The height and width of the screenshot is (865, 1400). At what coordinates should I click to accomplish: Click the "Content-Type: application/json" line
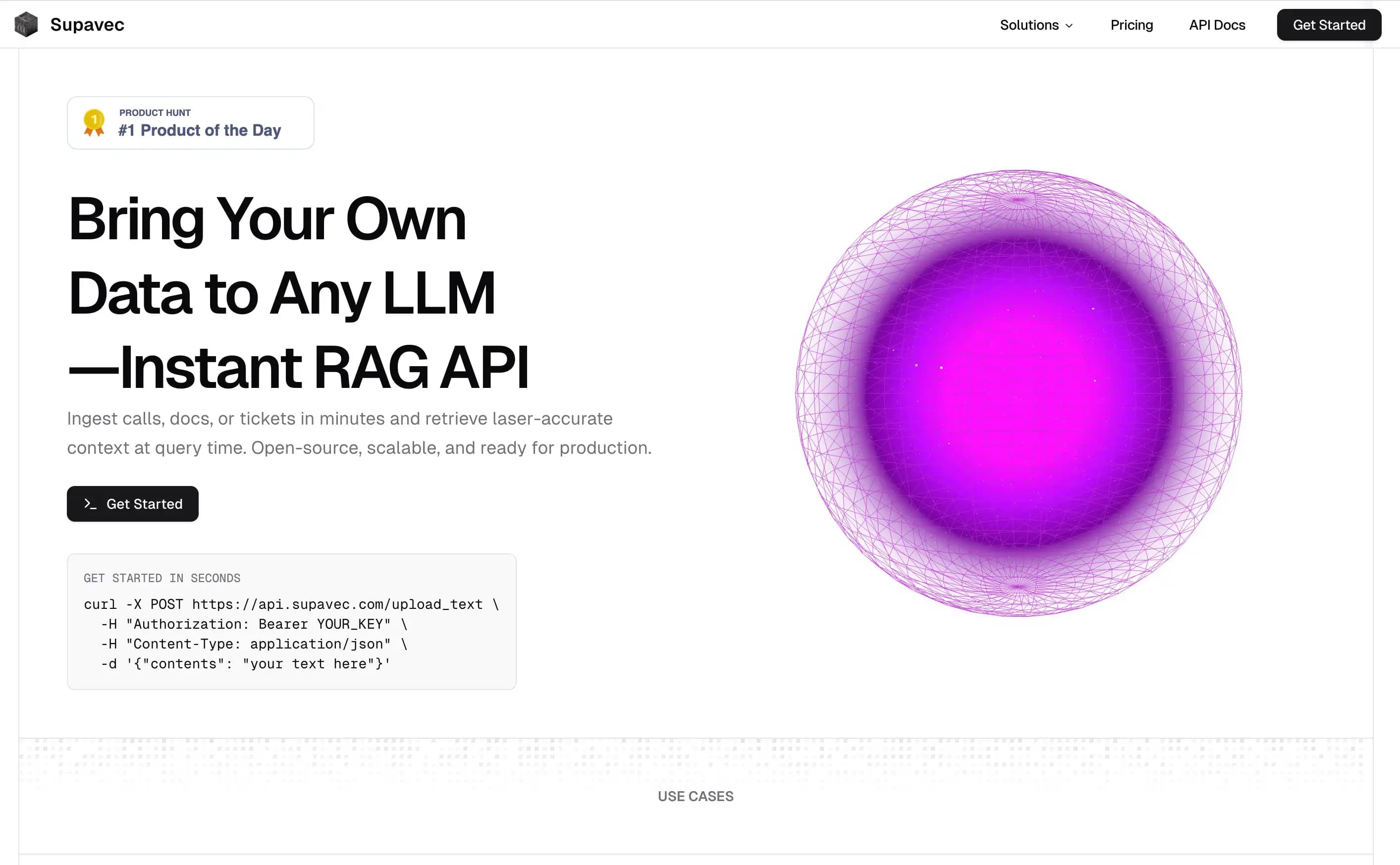tap(254, 644)
